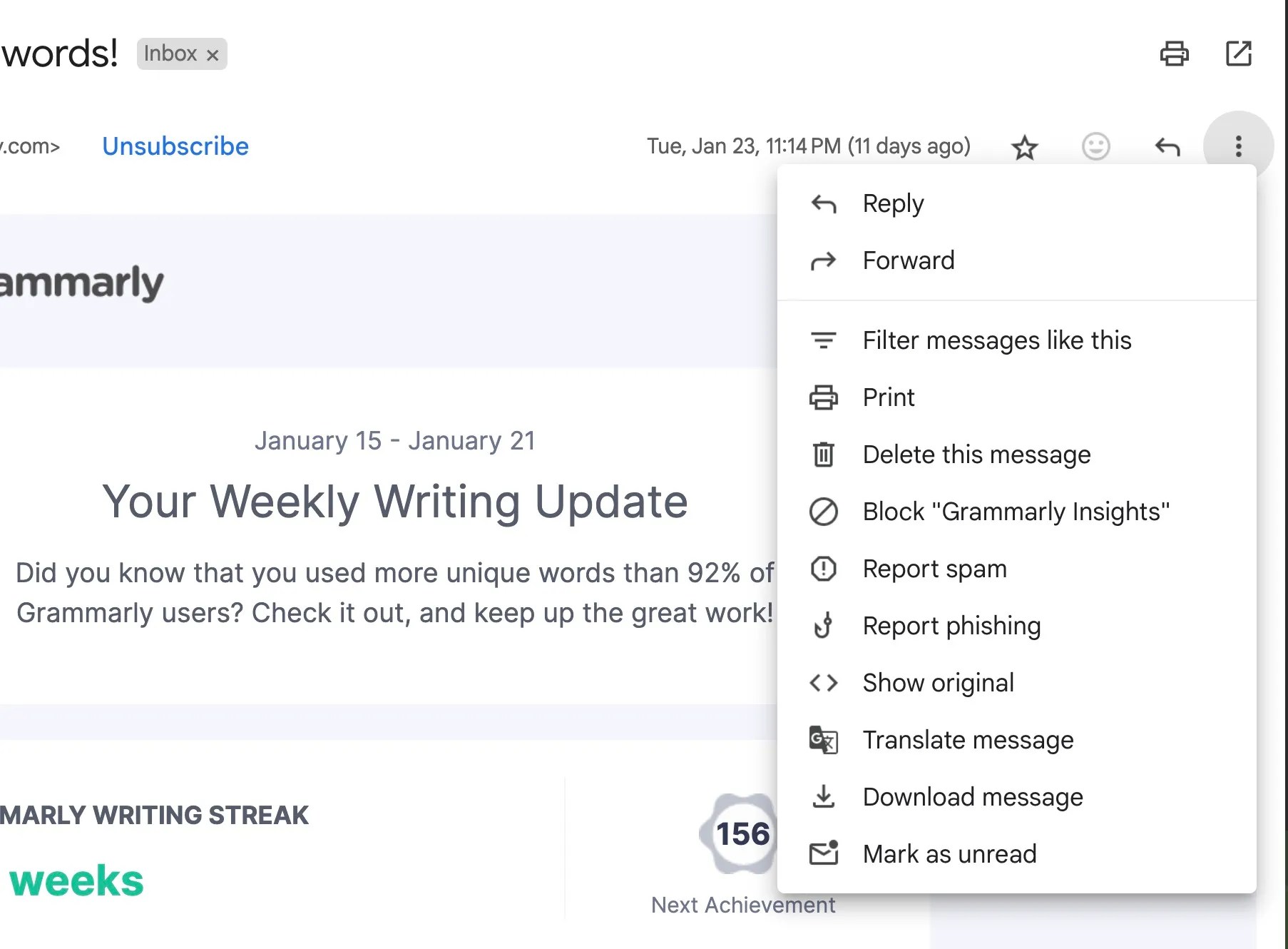Remove the Inbox label with its x
The width and height of the screenshot is (1288, 949).
pos(213,54)
